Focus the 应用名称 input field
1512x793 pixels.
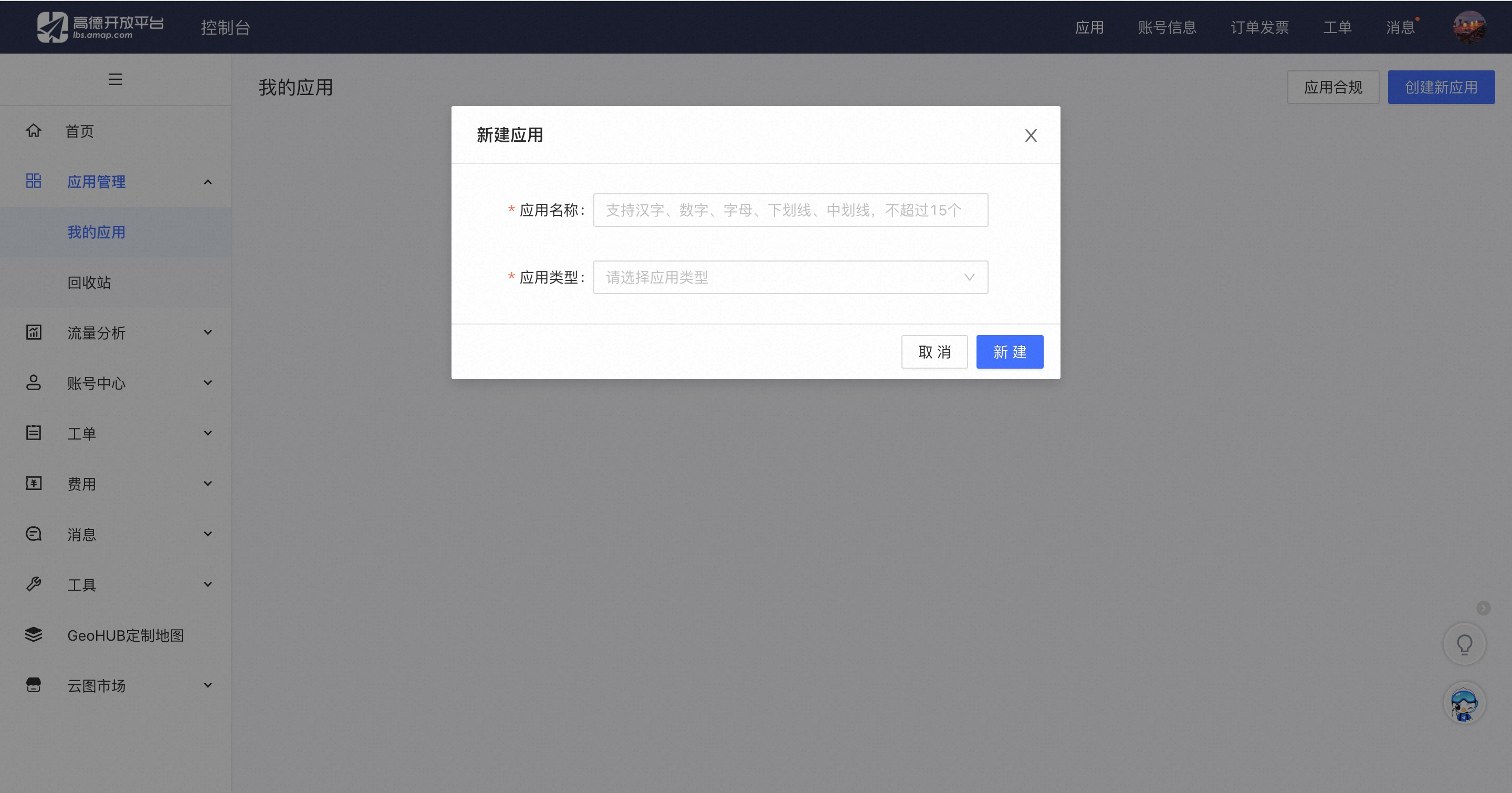click(790, 210)
